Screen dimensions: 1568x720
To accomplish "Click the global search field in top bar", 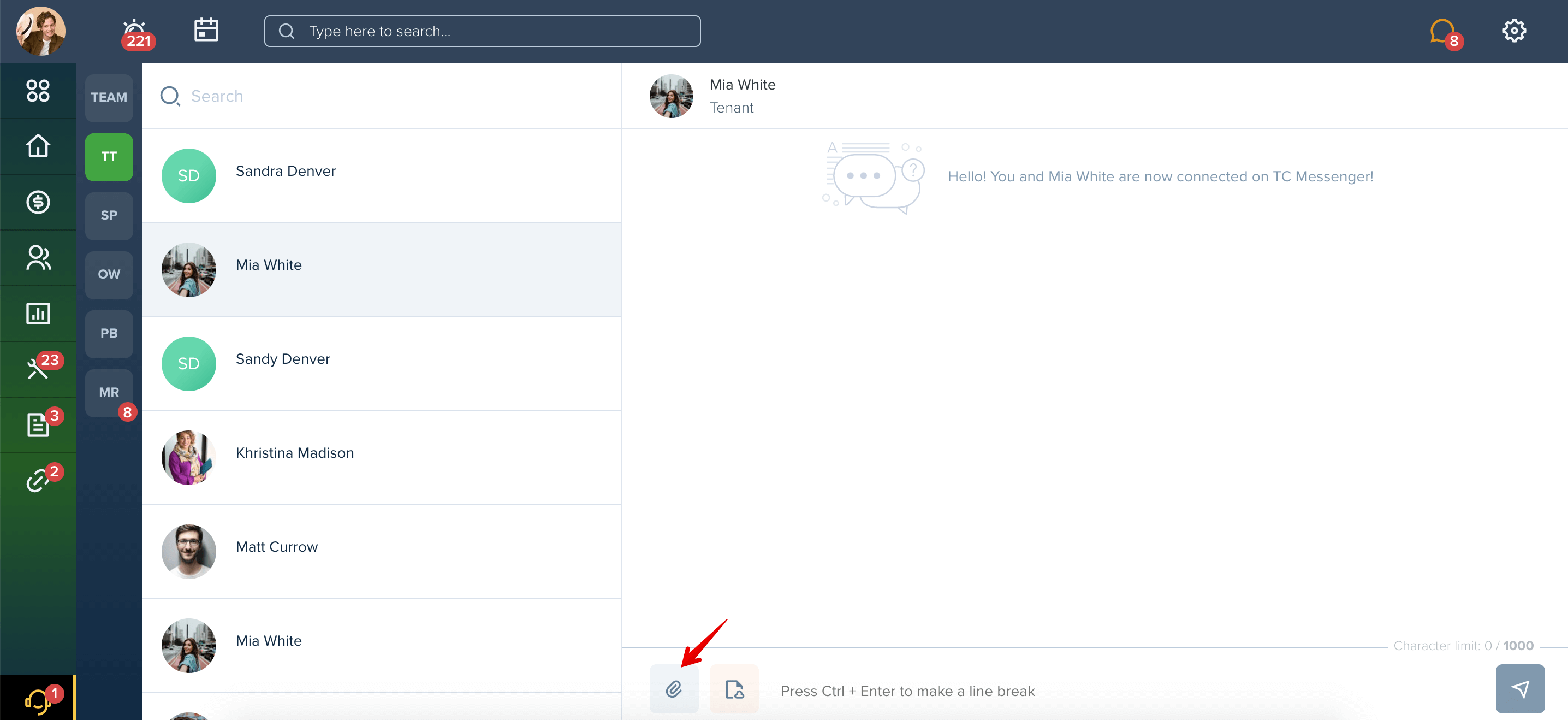I will click(482, 31).
